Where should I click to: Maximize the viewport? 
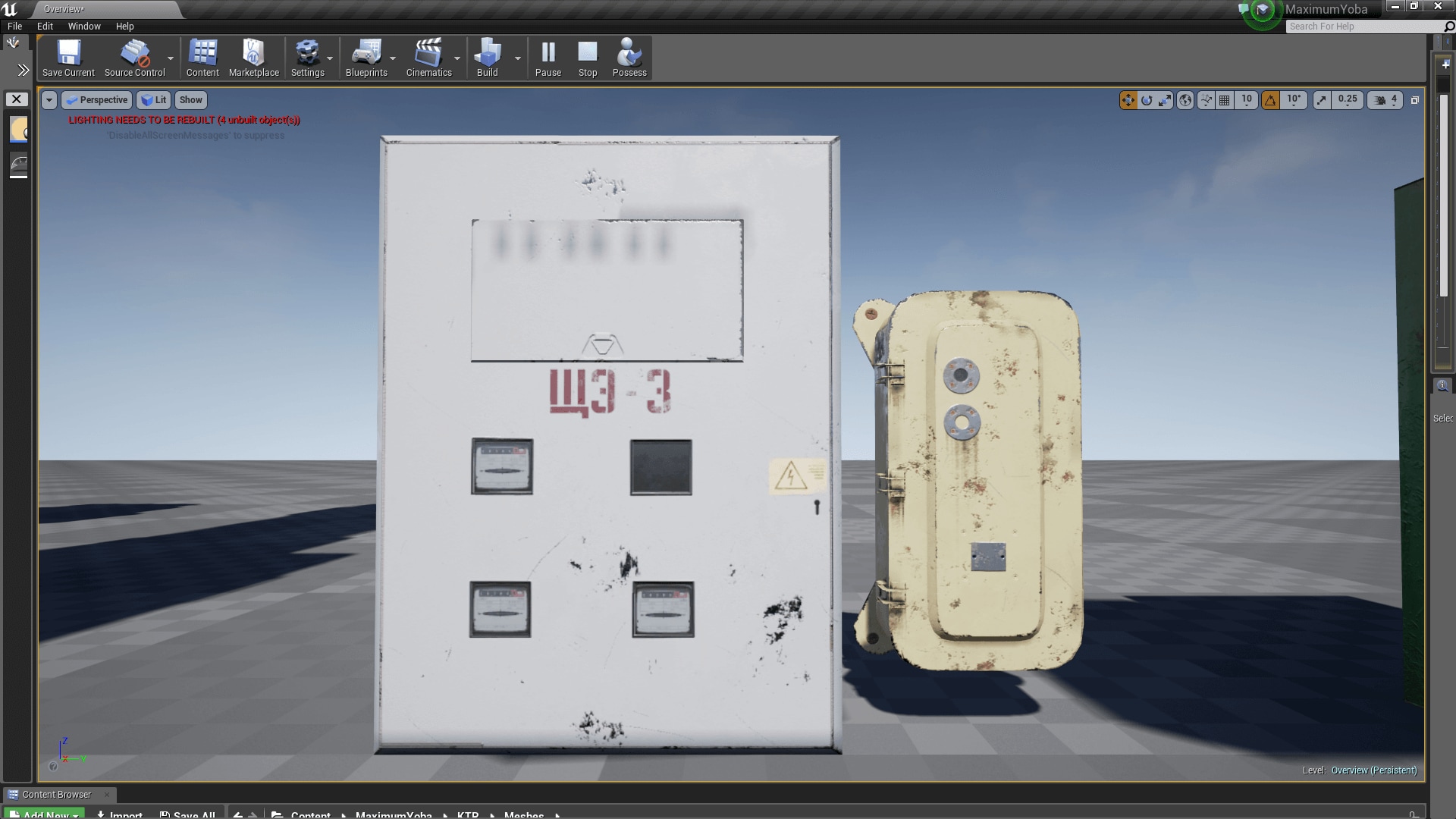tap(1414, 99)
